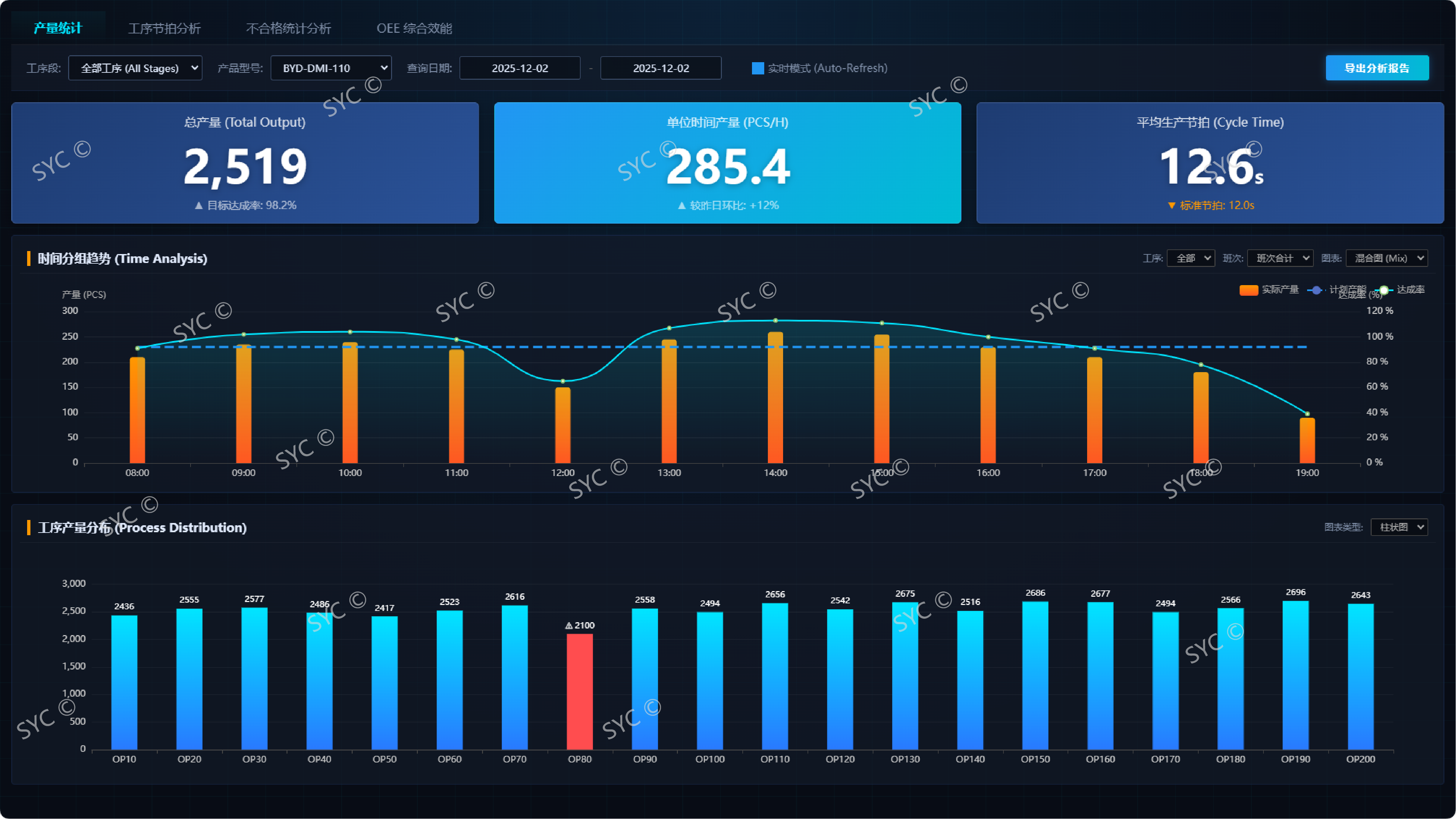
Task: Switch to the 不合格统计分析 tab
Action: click(288, 28)
